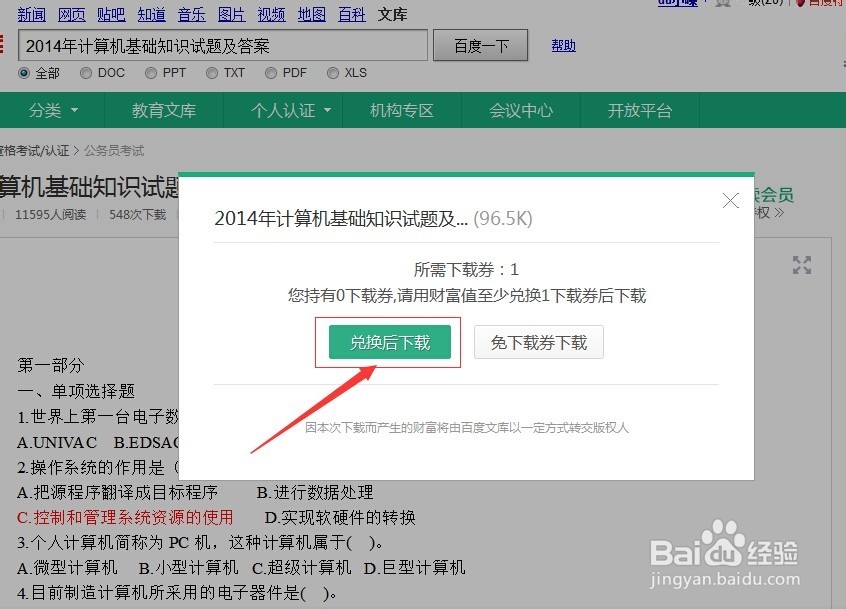Click the text 所需下载券：1
The height and width of the screenshot is (609, 846).
tap(466, 269)
